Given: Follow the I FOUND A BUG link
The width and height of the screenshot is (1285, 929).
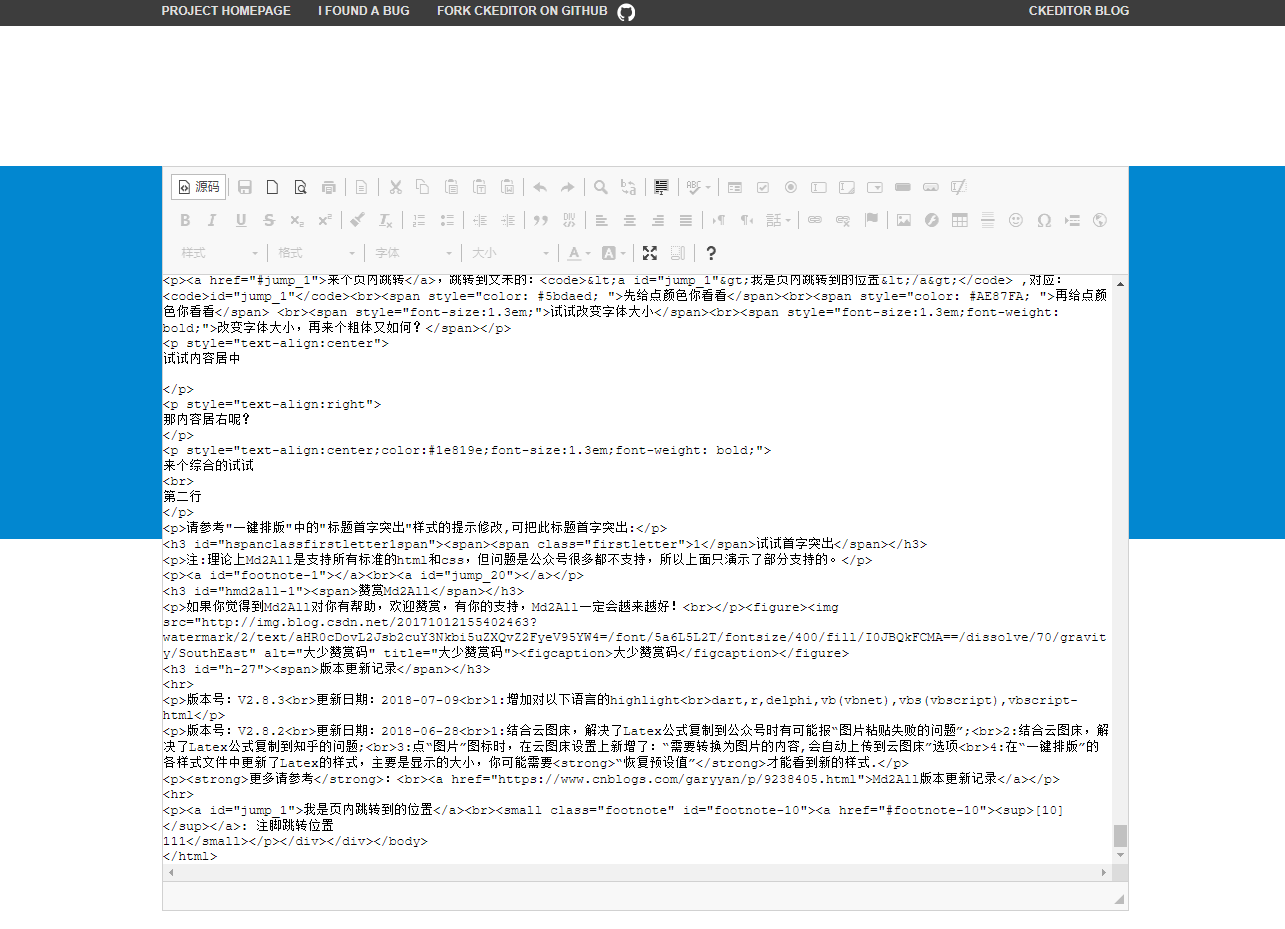Looking at the screenshot, I should 364,11.
